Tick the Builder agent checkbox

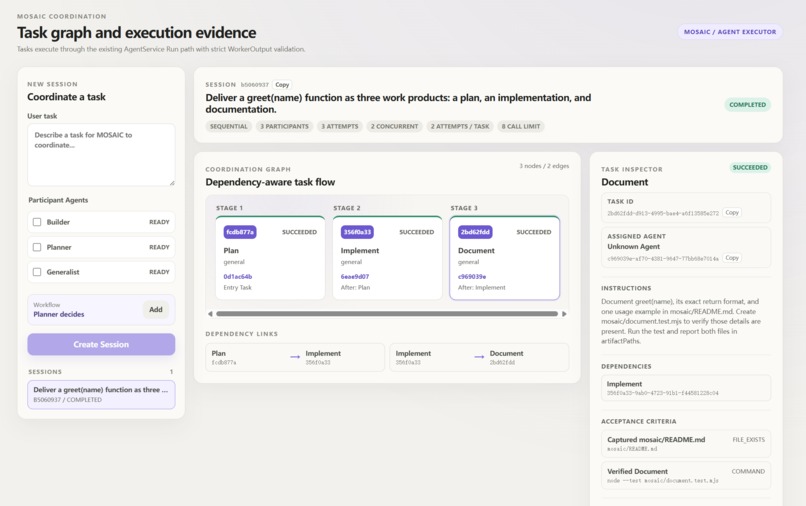click(37, 222)
